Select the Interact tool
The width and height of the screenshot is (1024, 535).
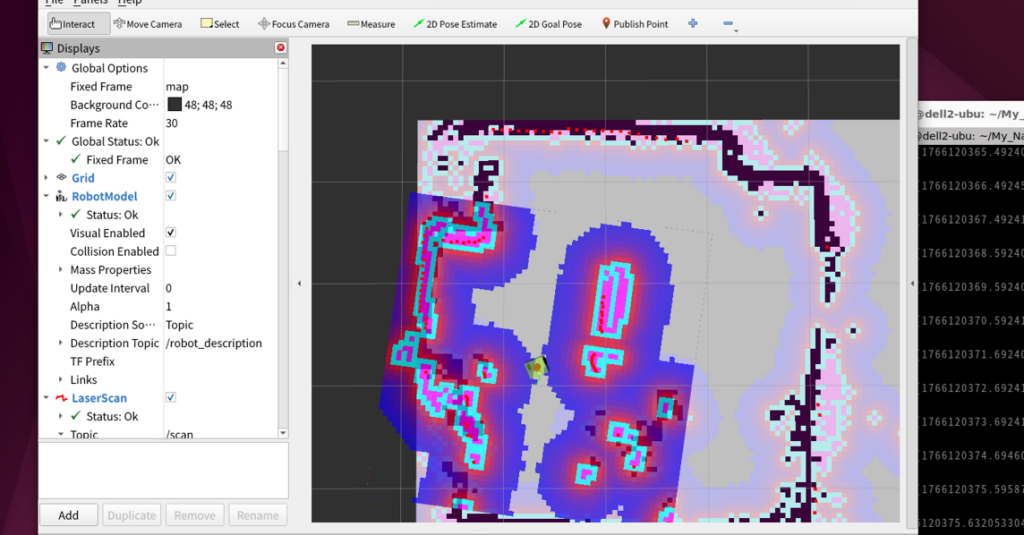[72, 24]
